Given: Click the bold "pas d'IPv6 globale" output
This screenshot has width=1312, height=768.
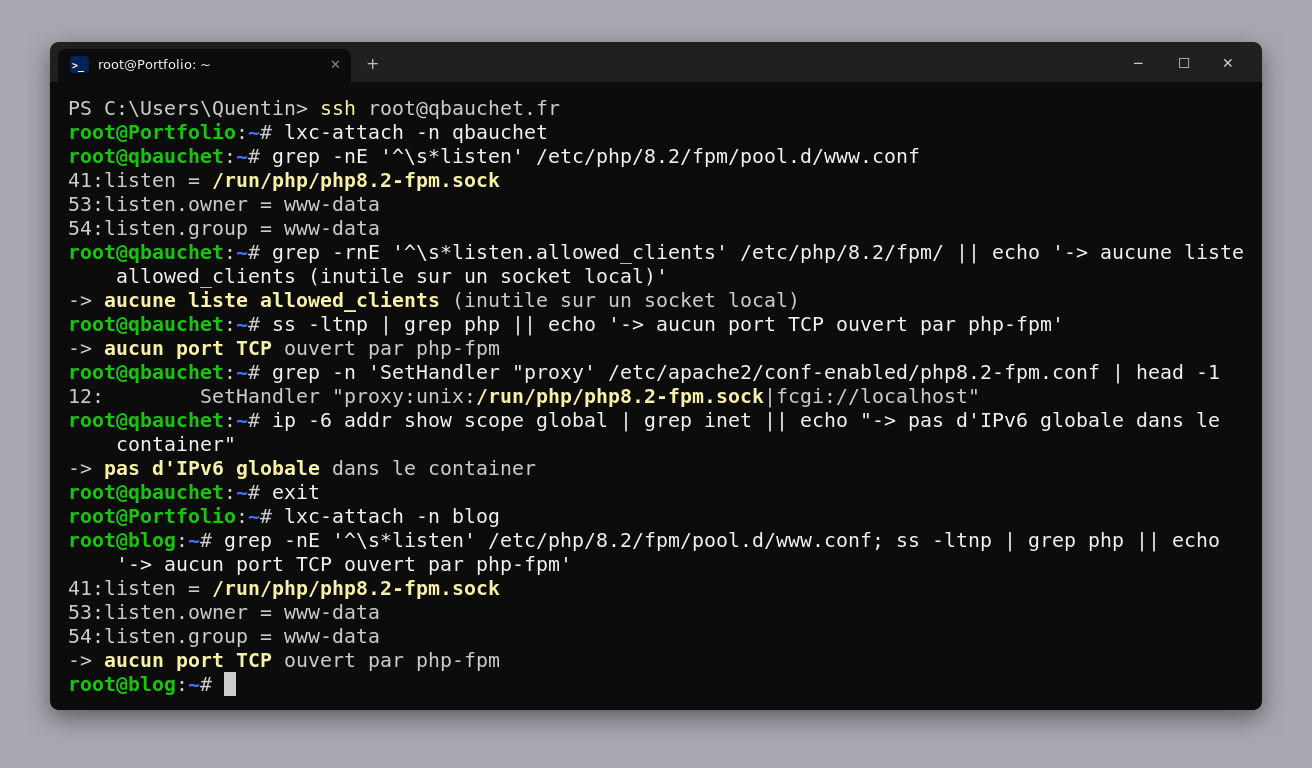Looking at the screenshot, I should tap(212, 468).
